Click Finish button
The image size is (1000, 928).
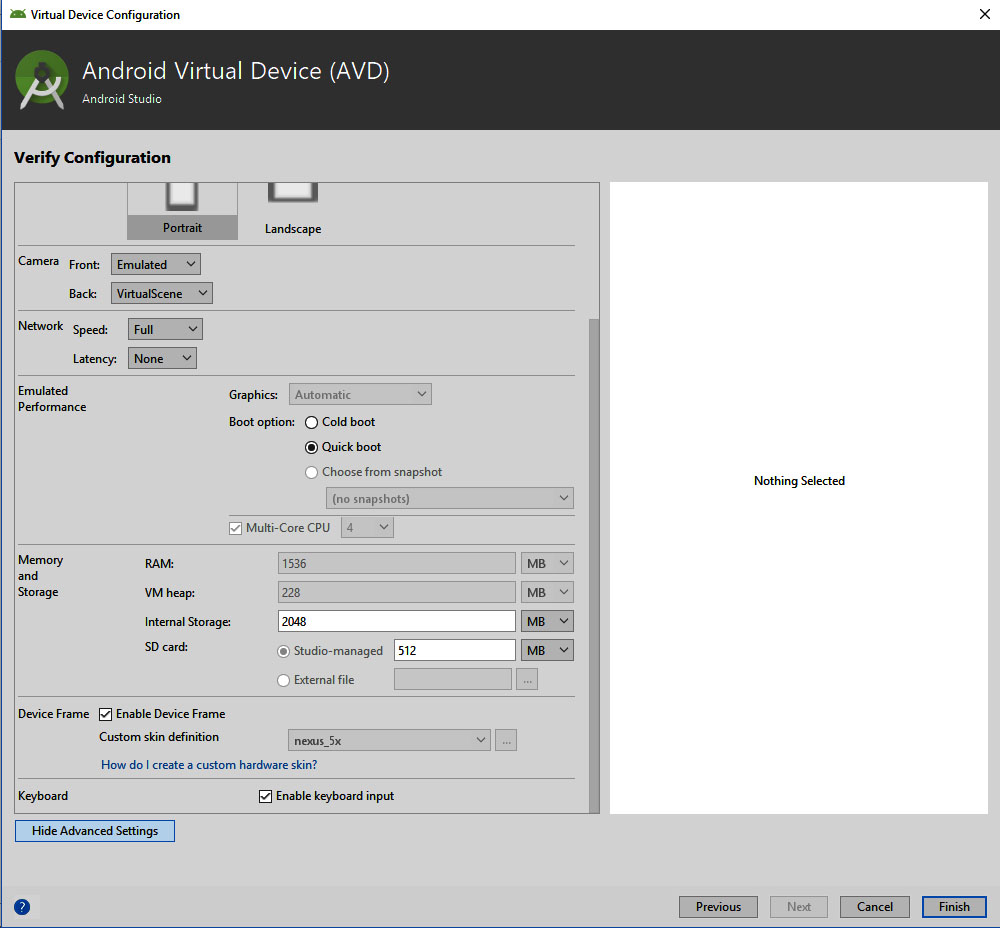click(x=954, y=907)
